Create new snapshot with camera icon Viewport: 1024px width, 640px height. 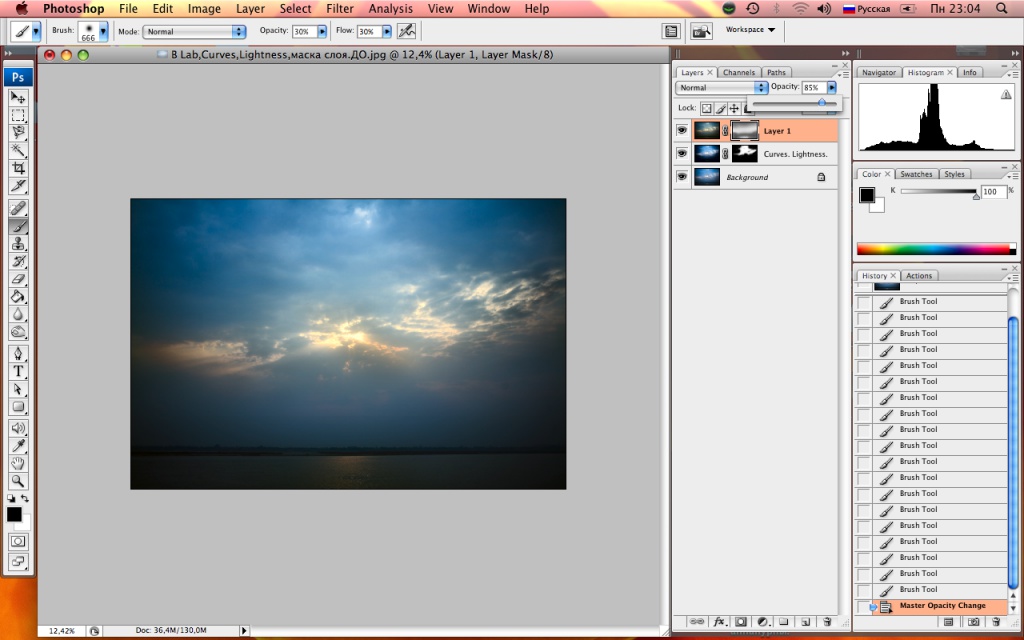click(973, 622)
